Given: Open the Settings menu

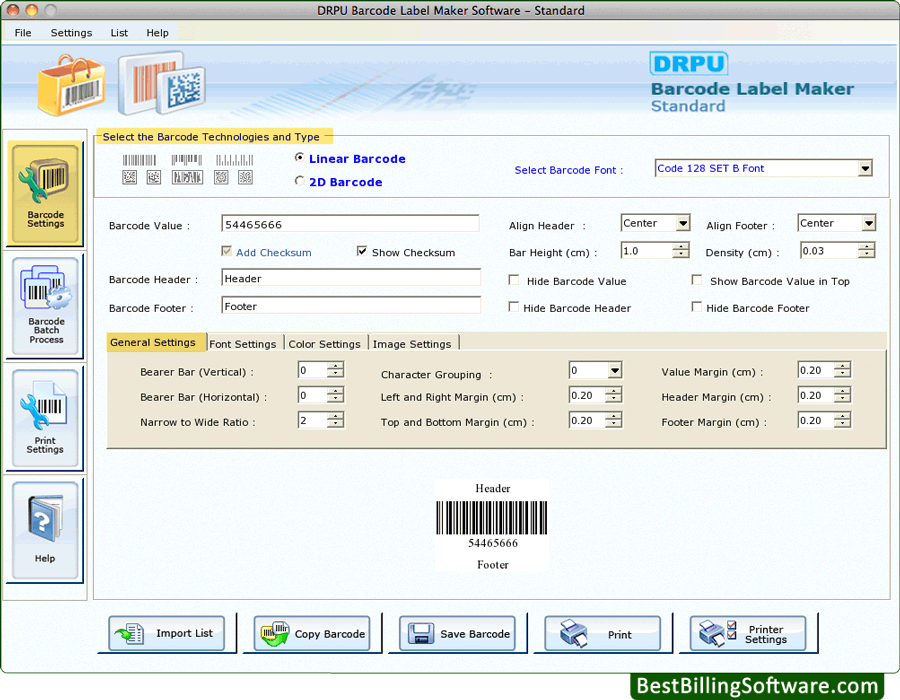Looking at the screenshot, I should point(71,33).
